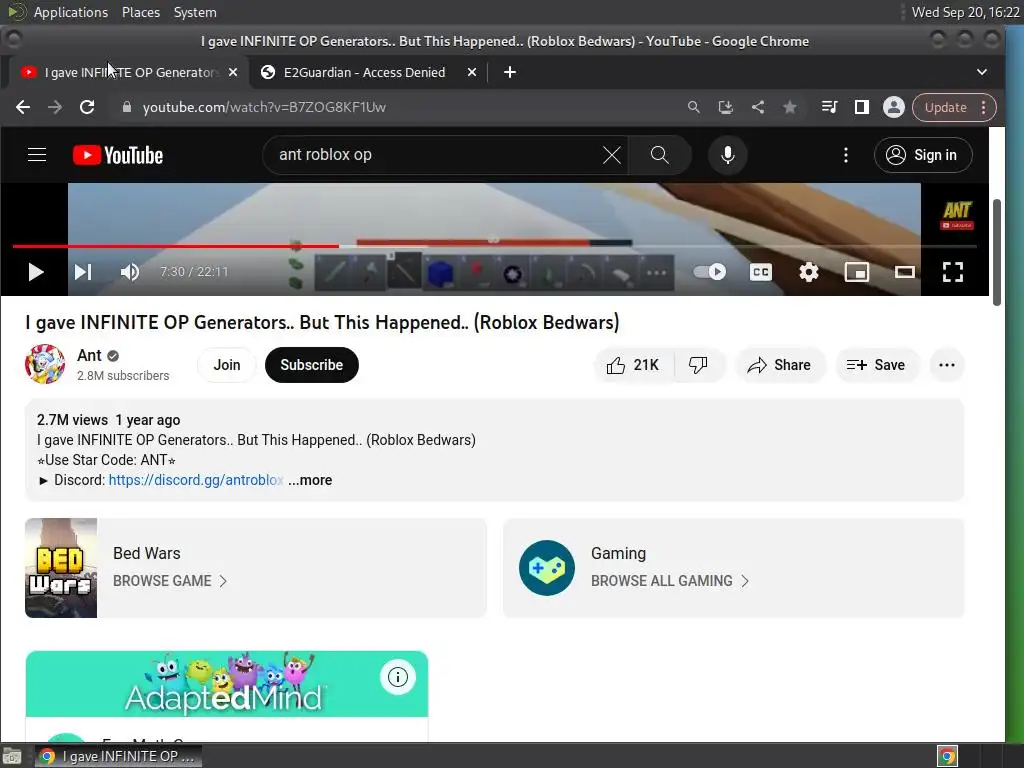The width and height of the screenshot is (1024, 768).
Task: Expand the description with ...more
Action: (310, 480)
